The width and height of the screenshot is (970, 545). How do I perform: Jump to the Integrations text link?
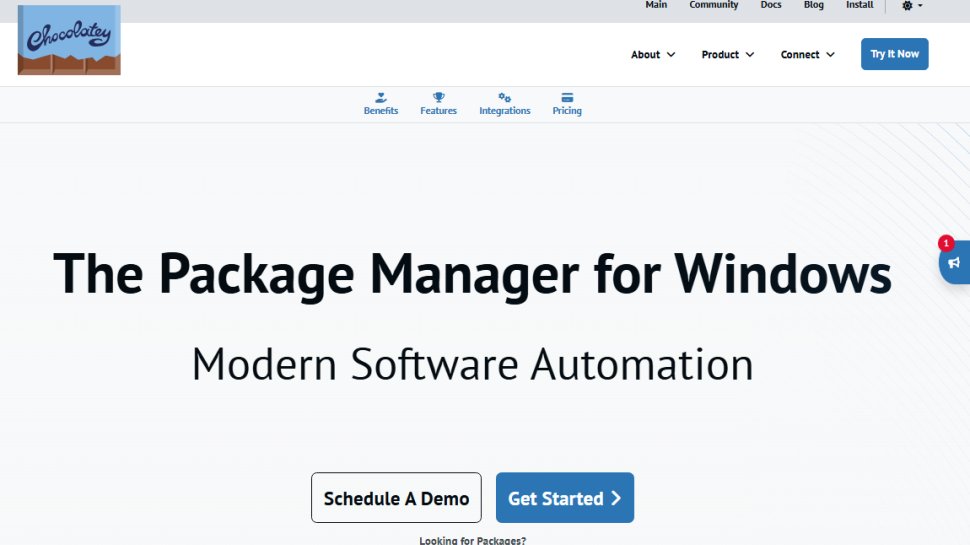pos(505,111)
